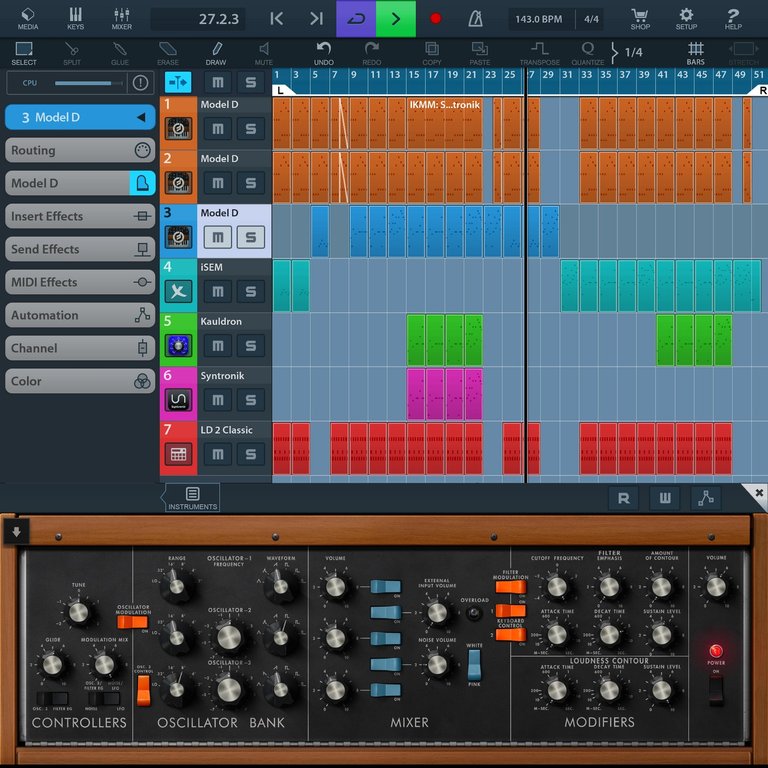Solo the Syntronik track
The width and height of the screenshot is (768, 768).
[251, 400]
